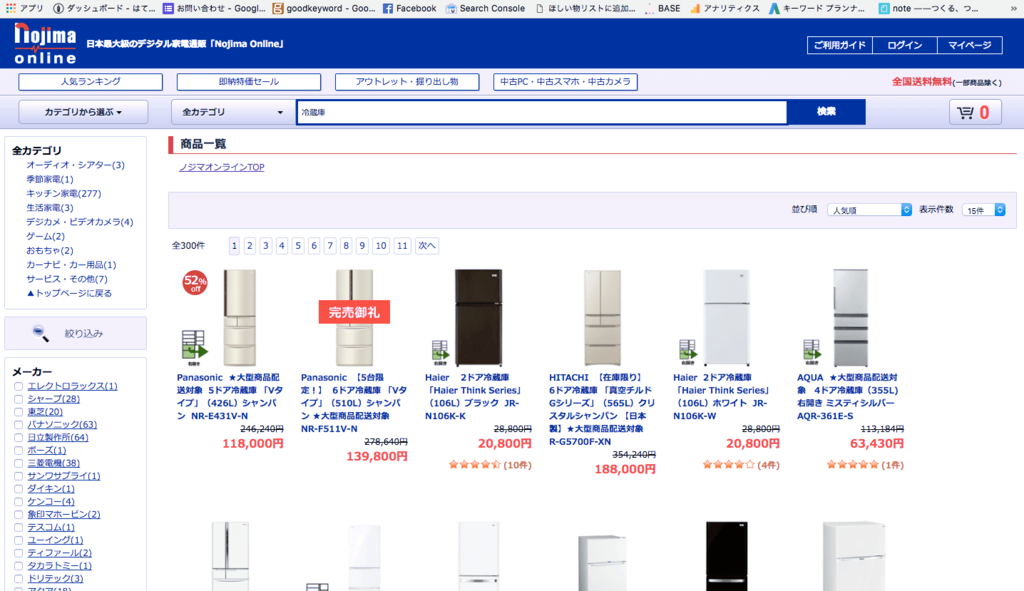The width and height of the screenshot is (1024, 591).
Task: Open black Haier JR-N106K-K refrigerator image
Action: 479,318
